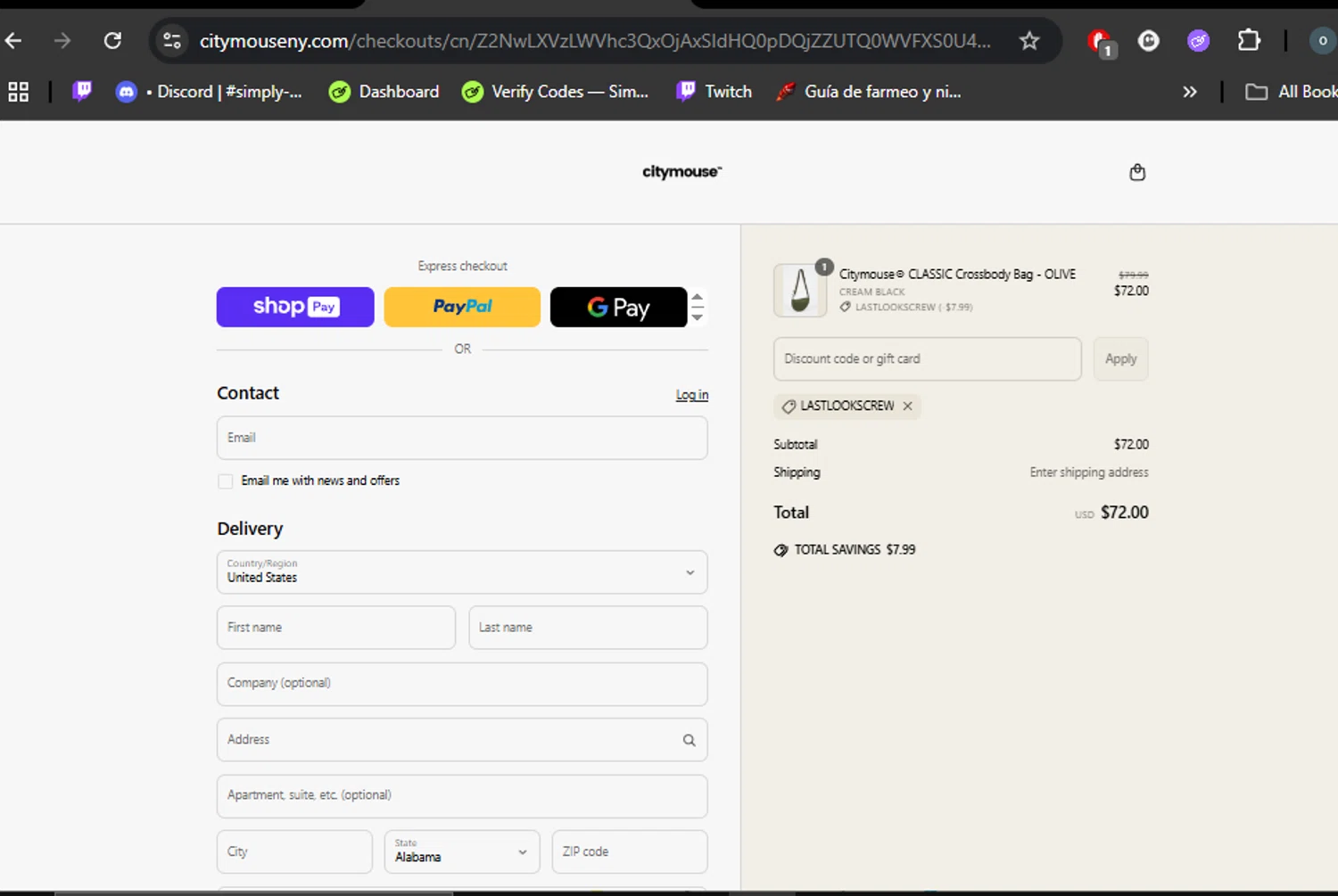Show more bookmarks with the double chevron
1338x896 pixels.
point(1189,91)
